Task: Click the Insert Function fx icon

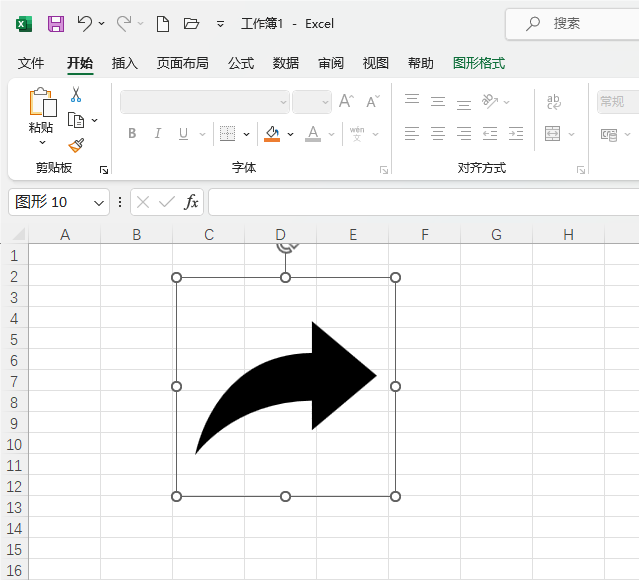Action: [x=191, y=202]
